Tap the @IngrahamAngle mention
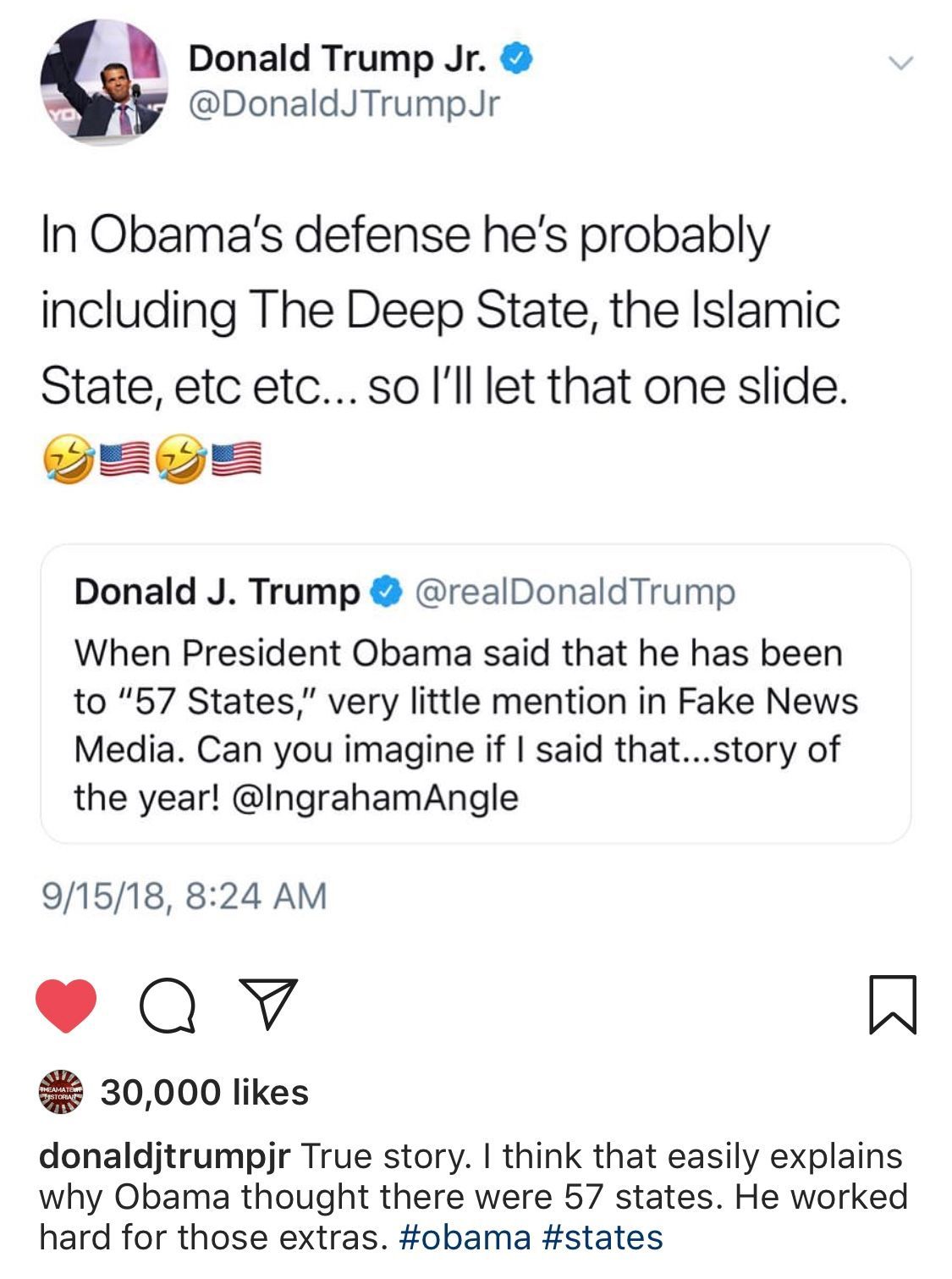Viewport: 952px width, 1279px height. 373,797
